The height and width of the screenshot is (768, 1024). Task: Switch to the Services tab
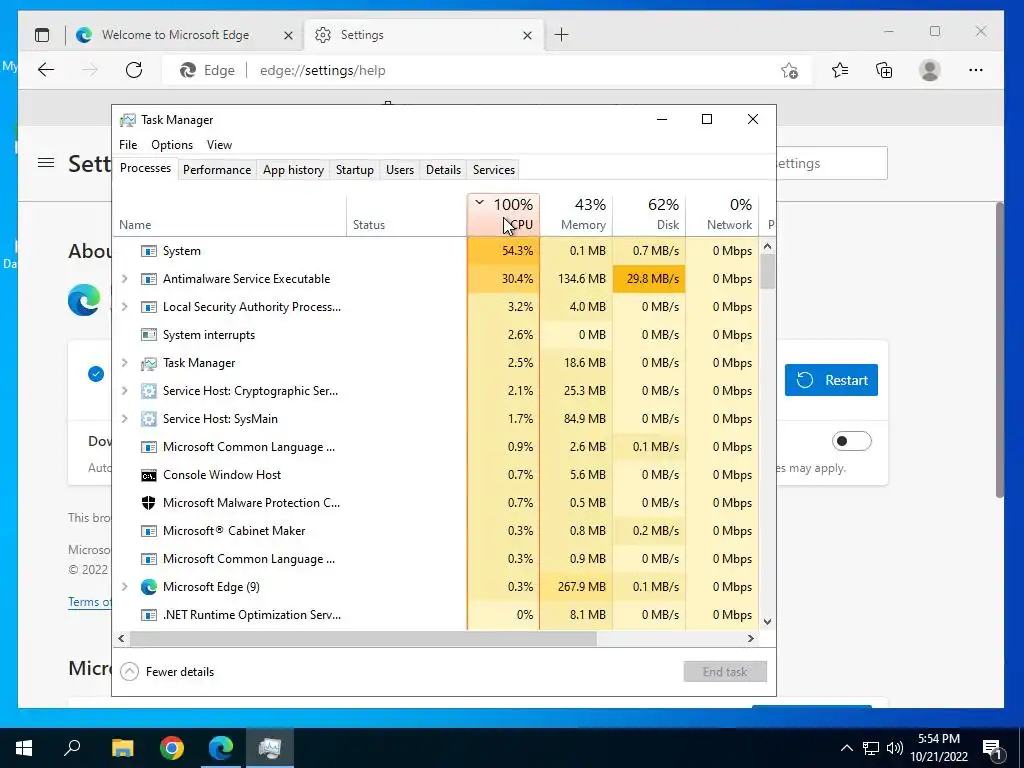[x=494, y=170]
